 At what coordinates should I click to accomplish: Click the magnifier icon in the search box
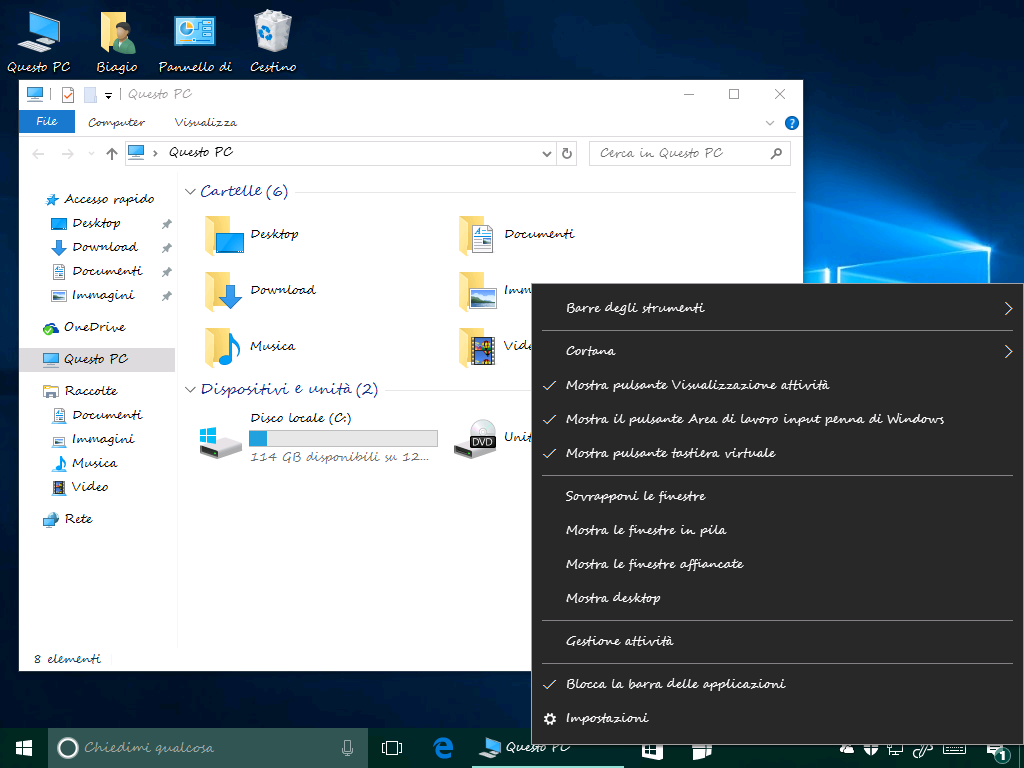[776, 153]
